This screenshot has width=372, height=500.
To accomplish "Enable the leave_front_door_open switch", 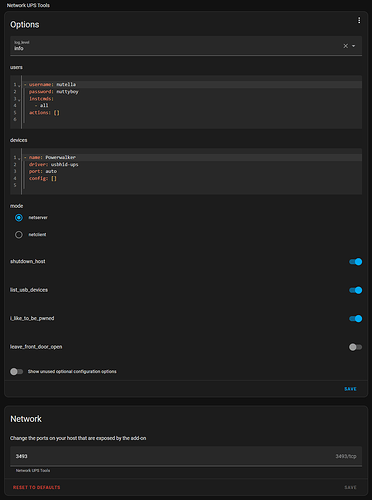I will click(355, 347).
